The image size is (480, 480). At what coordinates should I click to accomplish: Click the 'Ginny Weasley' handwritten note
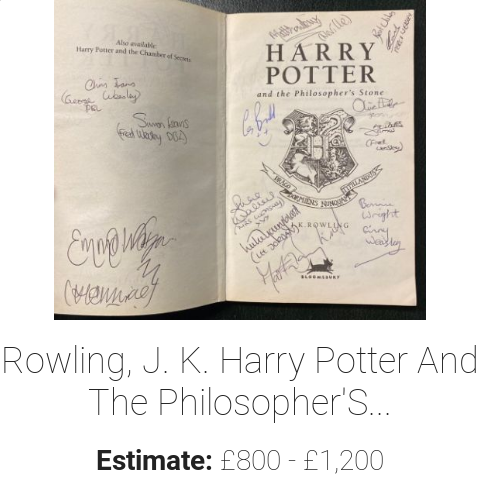(x=382, y=237)
